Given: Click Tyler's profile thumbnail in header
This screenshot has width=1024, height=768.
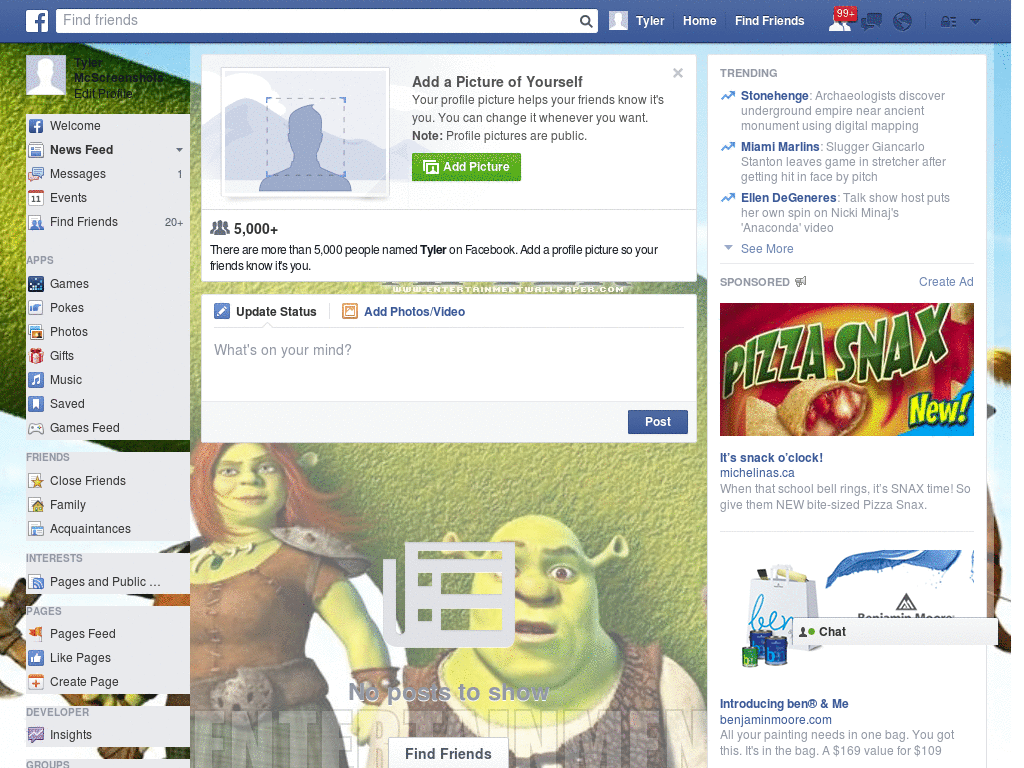Looking at the screenshot, I should [x=618, y=21].
